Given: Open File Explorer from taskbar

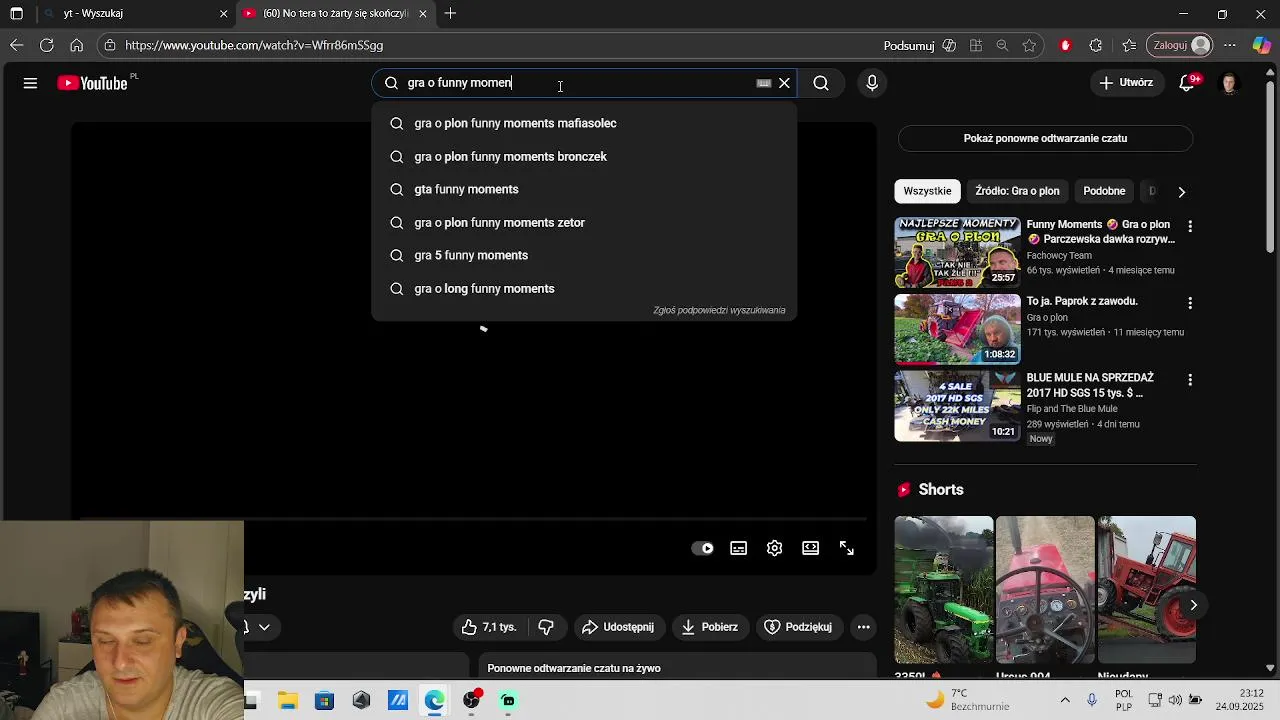Looking at the screenshot, I should (x=288, y=701).
